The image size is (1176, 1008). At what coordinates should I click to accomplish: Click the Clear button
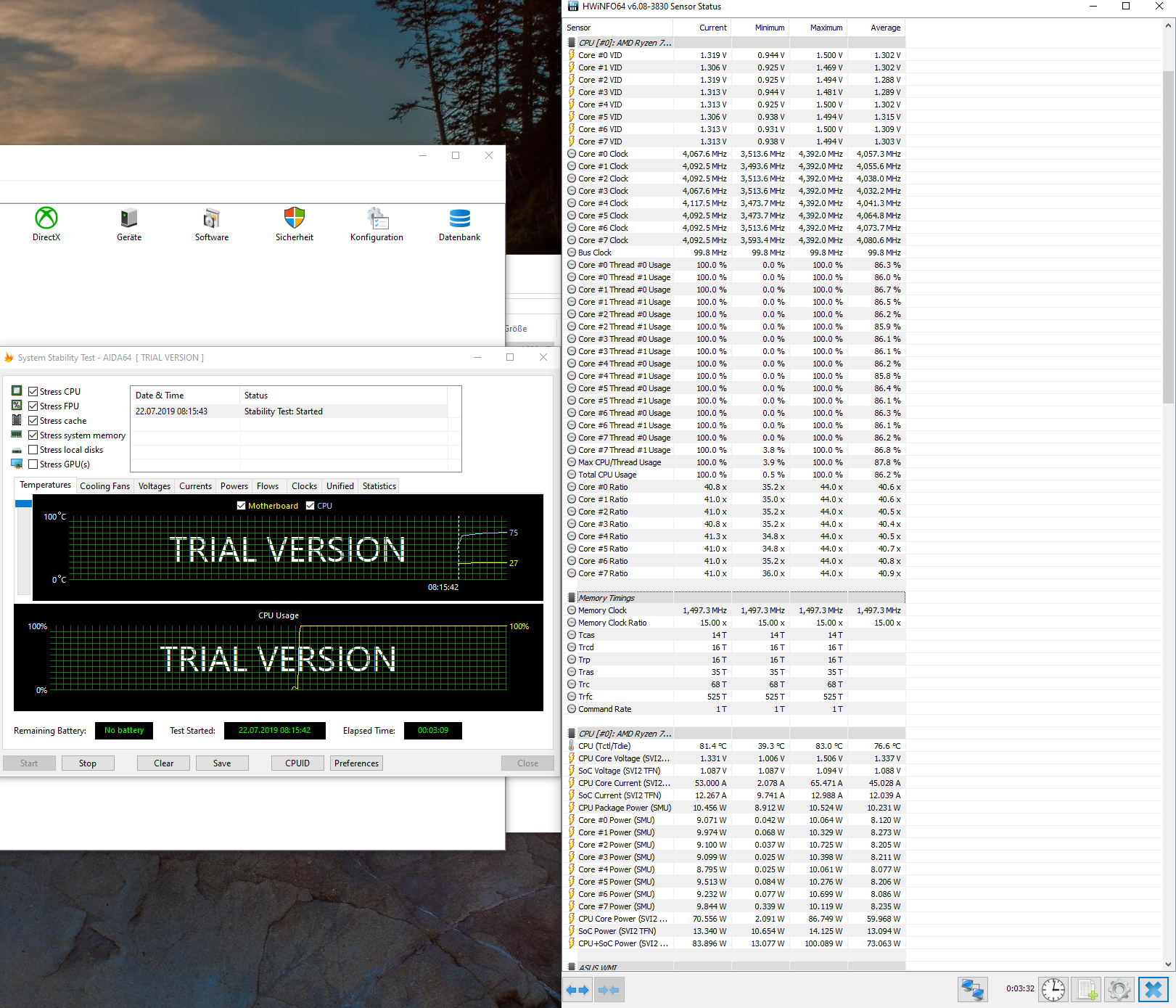[164, 763]
